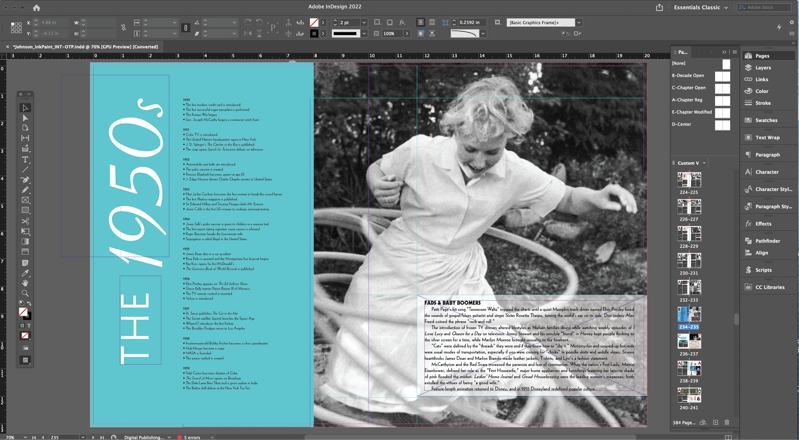Select the 236-237 spread thumbnail

click(689, 341)
